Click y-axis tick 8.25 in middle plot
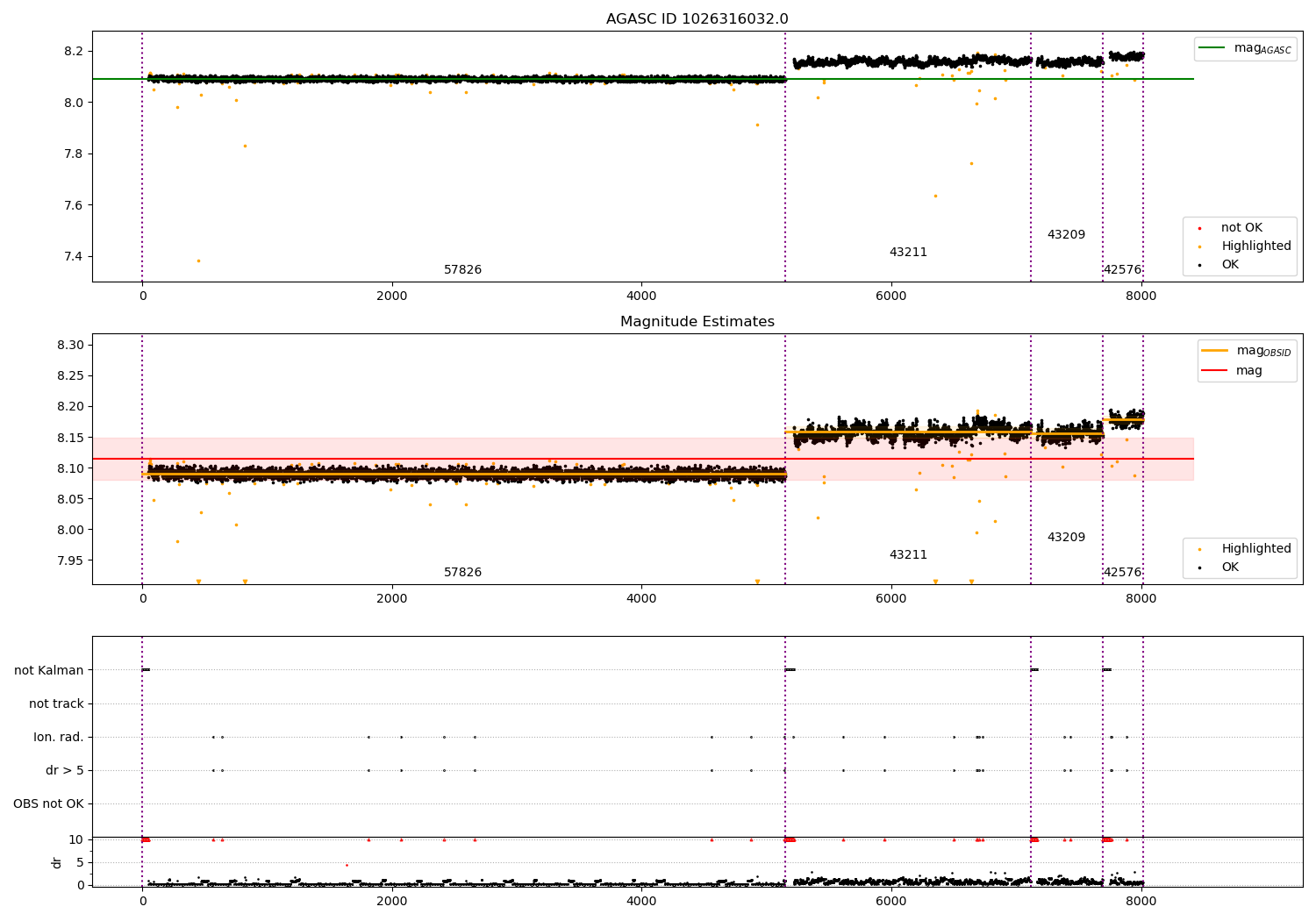1316x921 pixels. coord(70,376)
